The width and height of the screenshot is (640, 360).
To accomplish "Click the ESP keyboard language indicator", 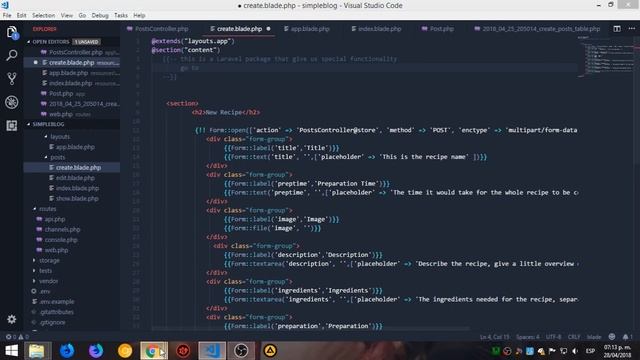I will pyautogui.click(x=590, y=351).
